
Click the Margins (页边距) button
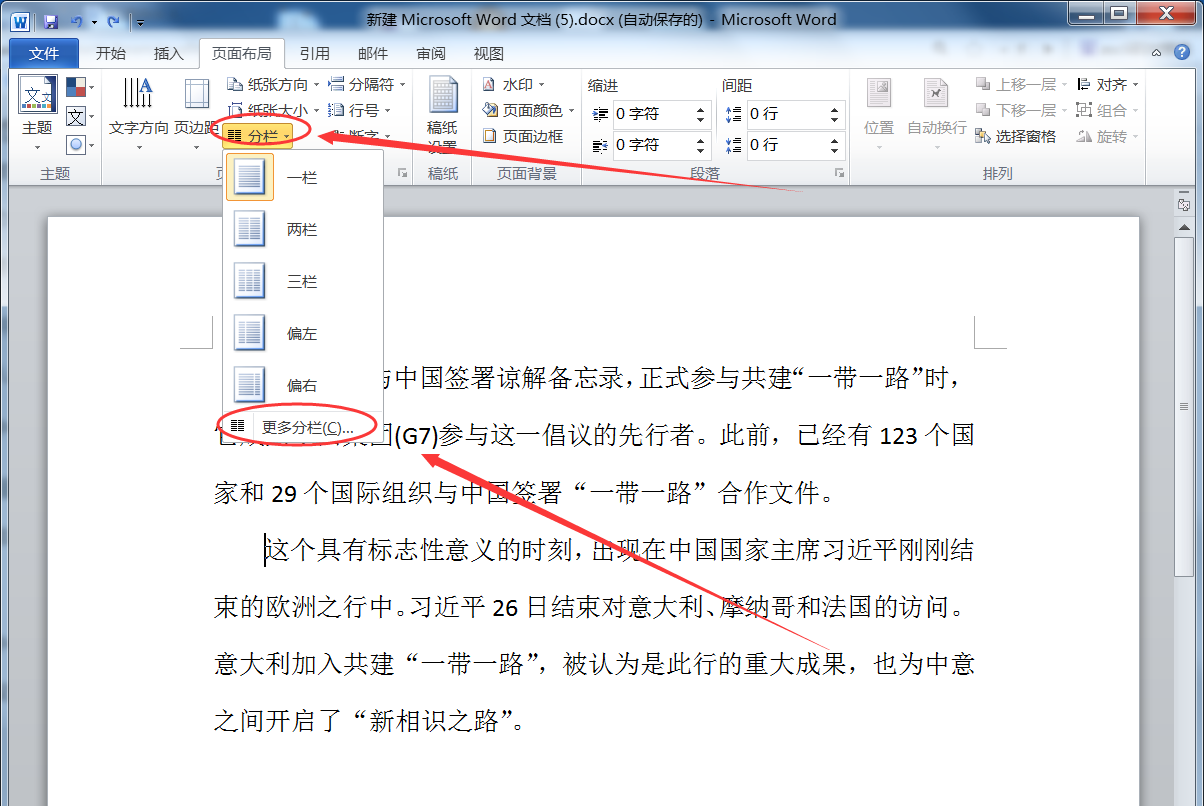point(197,113)
